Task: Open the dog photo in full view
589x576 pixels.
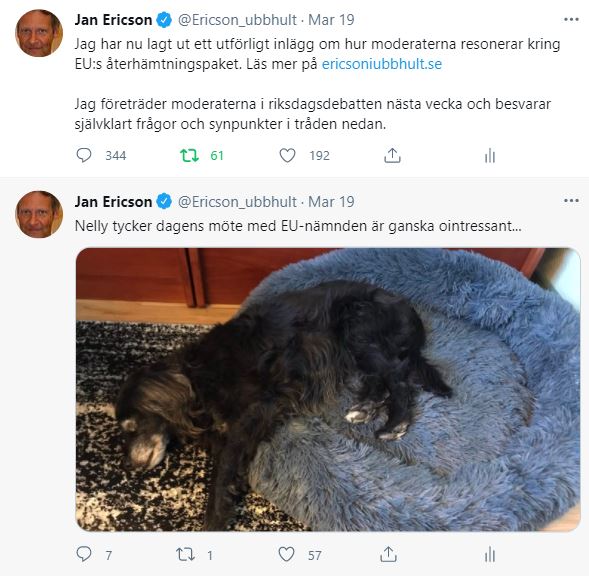Action: click(328, 389)
